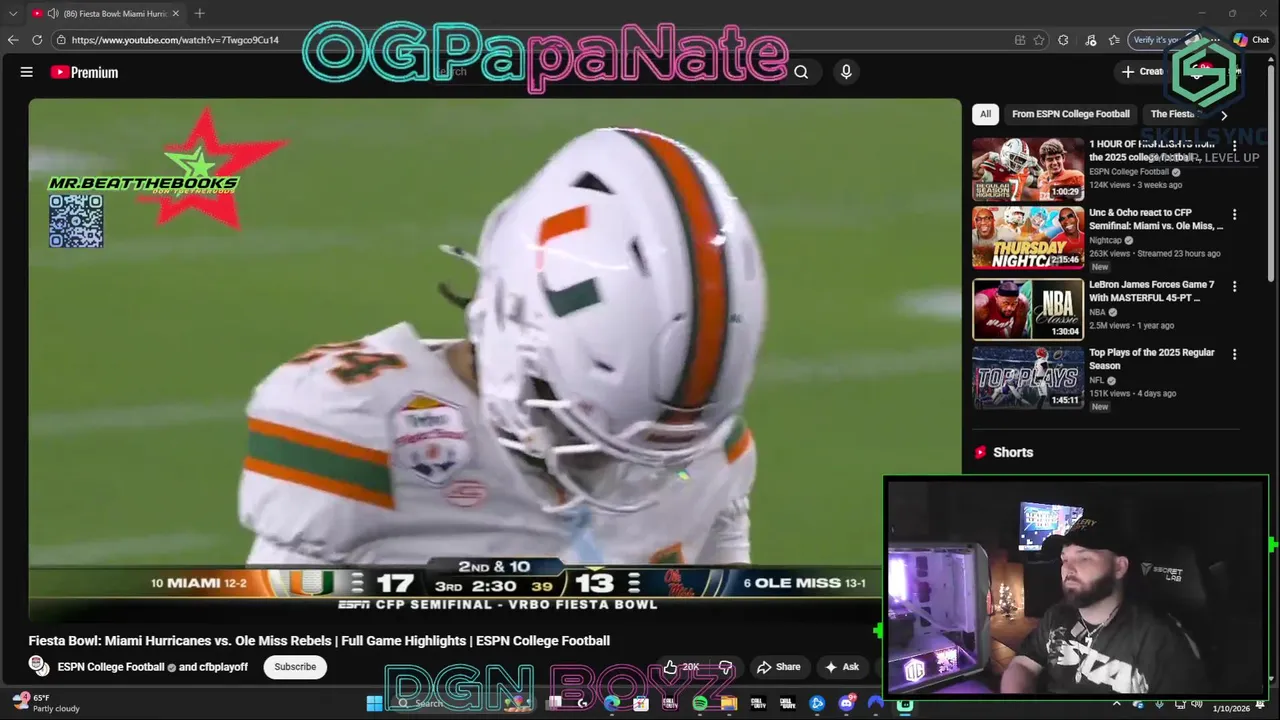Image resolution: width=1280 pixels, height=720 pixels.
Task: Open the tab search dropdown arrow
Action: (x=13, y=13)
